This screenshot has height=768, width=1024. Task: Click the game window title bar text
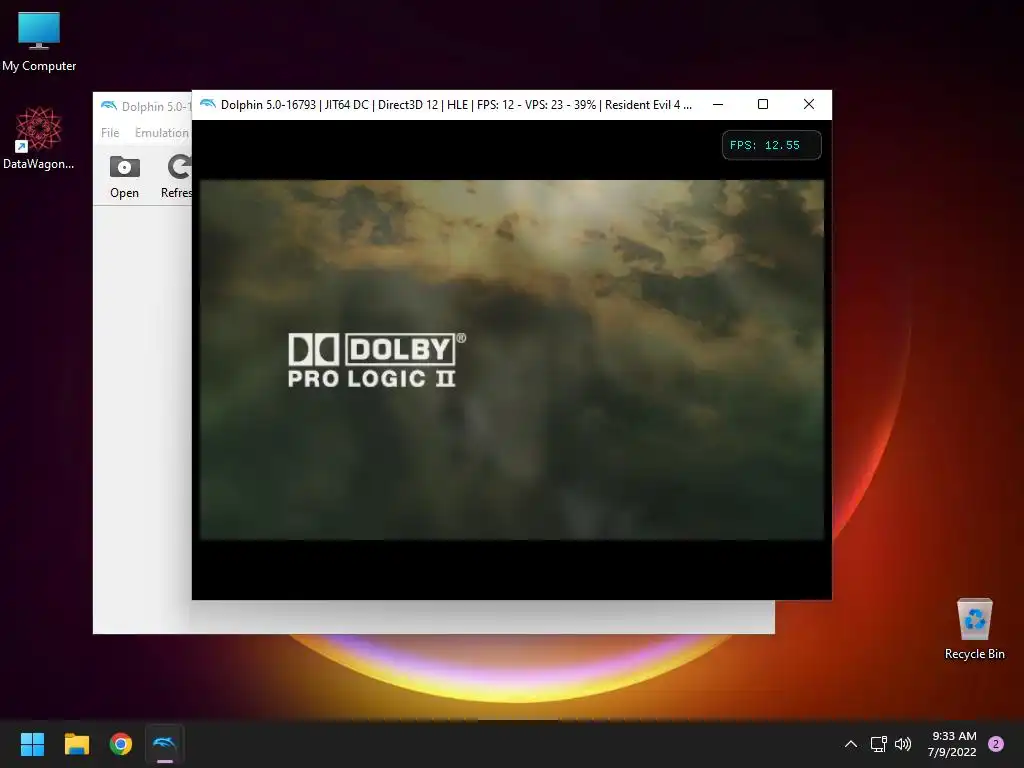point(456,104)
